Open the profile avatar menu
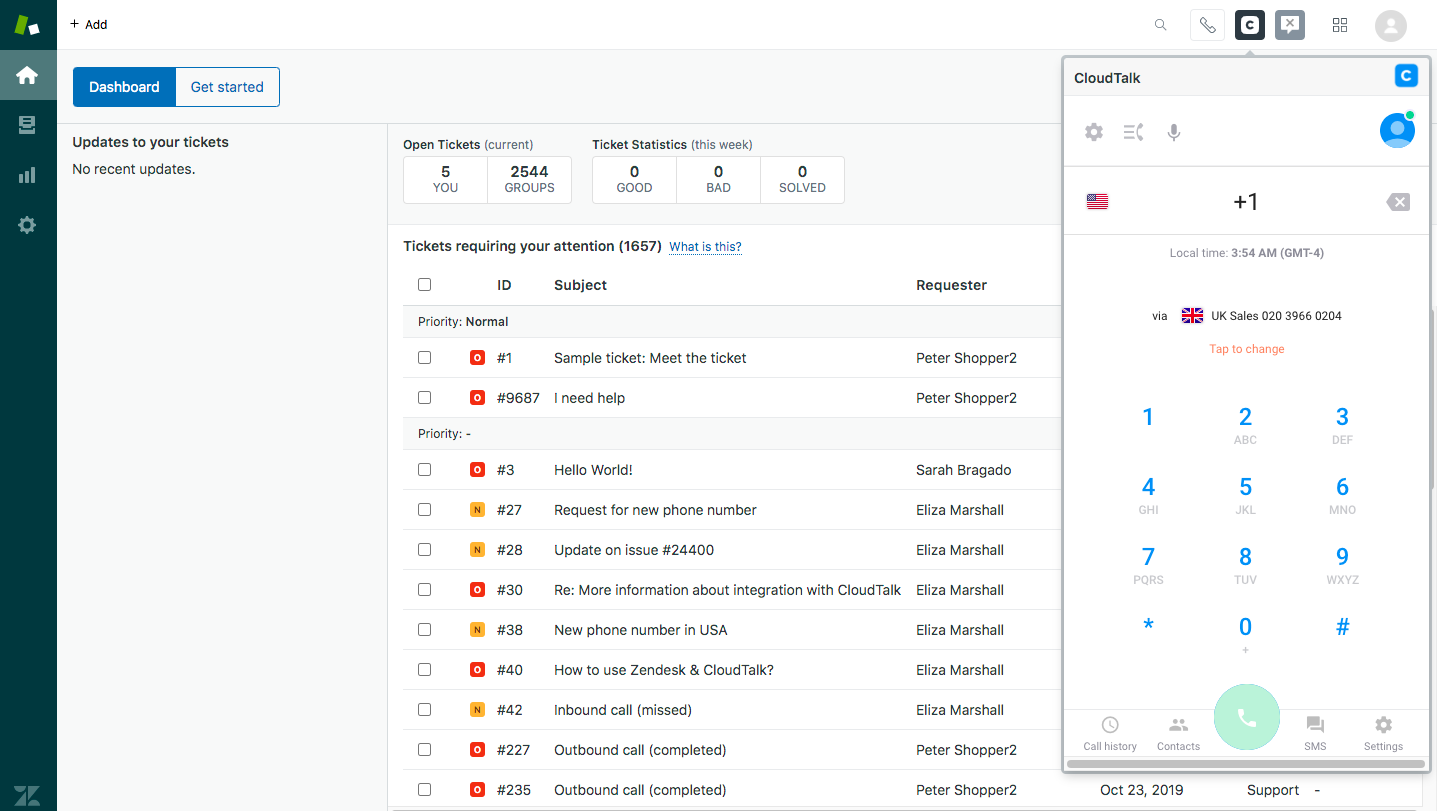 (x=1390, y=25)
